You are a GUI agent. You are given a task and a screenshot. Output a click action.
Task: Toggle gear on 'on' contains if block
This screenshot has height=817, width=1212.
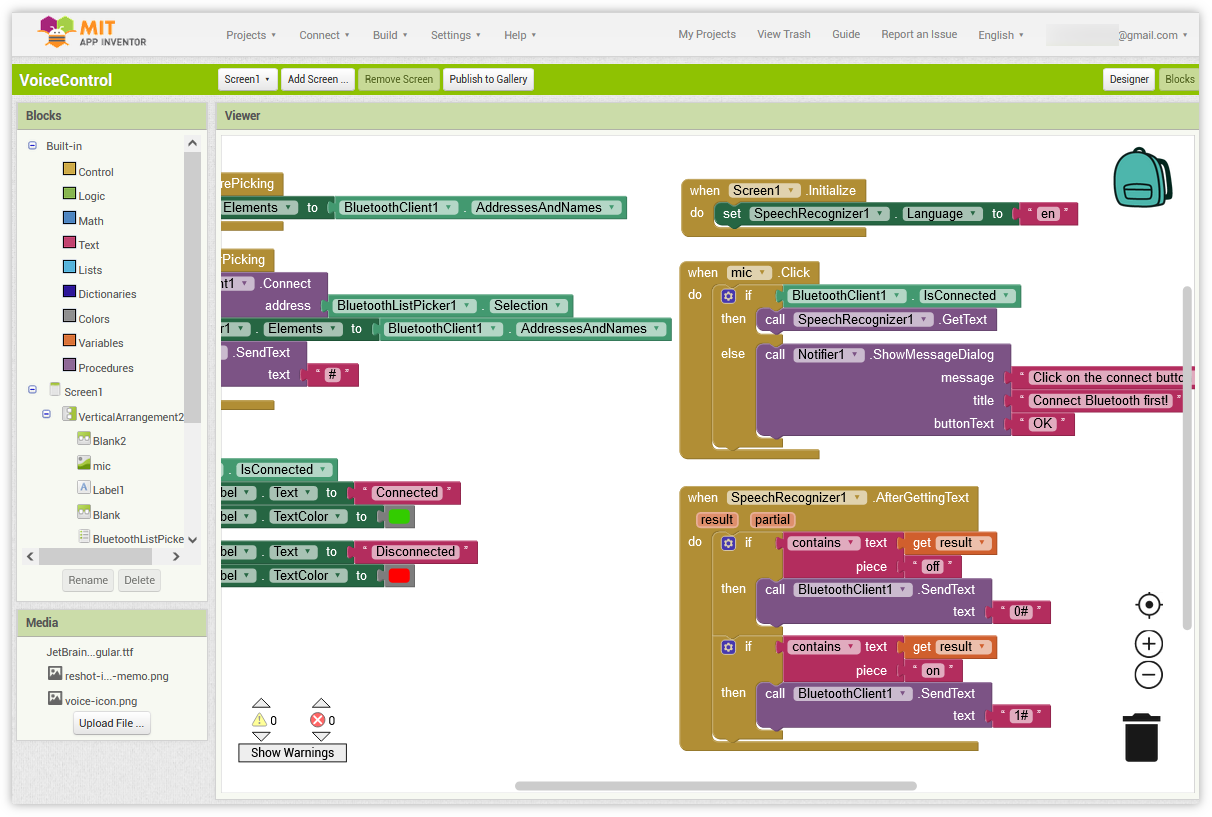728,647
